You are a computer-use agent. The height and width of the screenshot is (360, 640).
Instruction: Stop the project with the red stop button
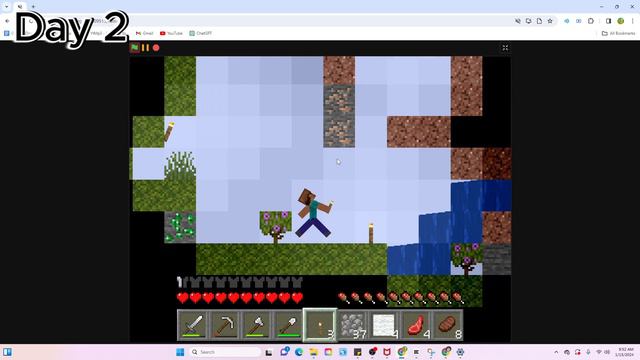click(156, 48)
